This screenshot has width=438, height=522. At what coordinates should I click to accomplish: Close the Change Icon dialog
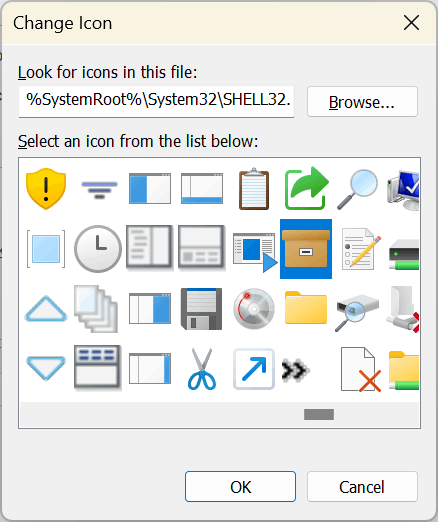(411, 23)
